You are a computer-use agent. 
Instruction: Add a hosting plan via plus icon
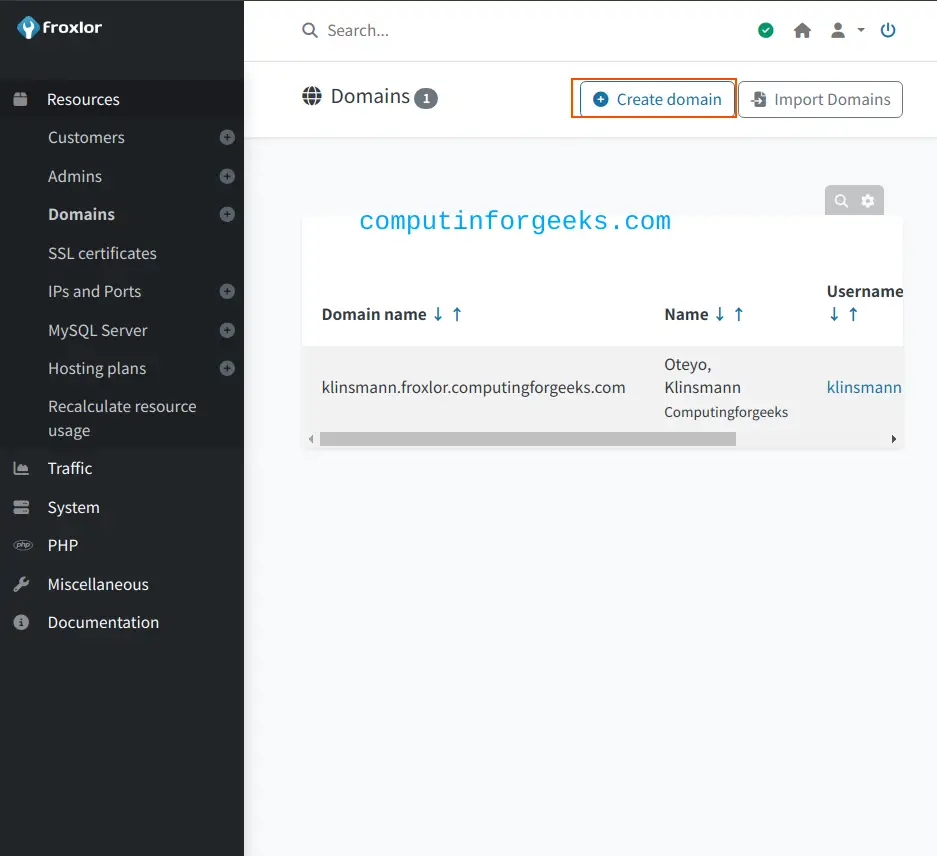point(227,368)
